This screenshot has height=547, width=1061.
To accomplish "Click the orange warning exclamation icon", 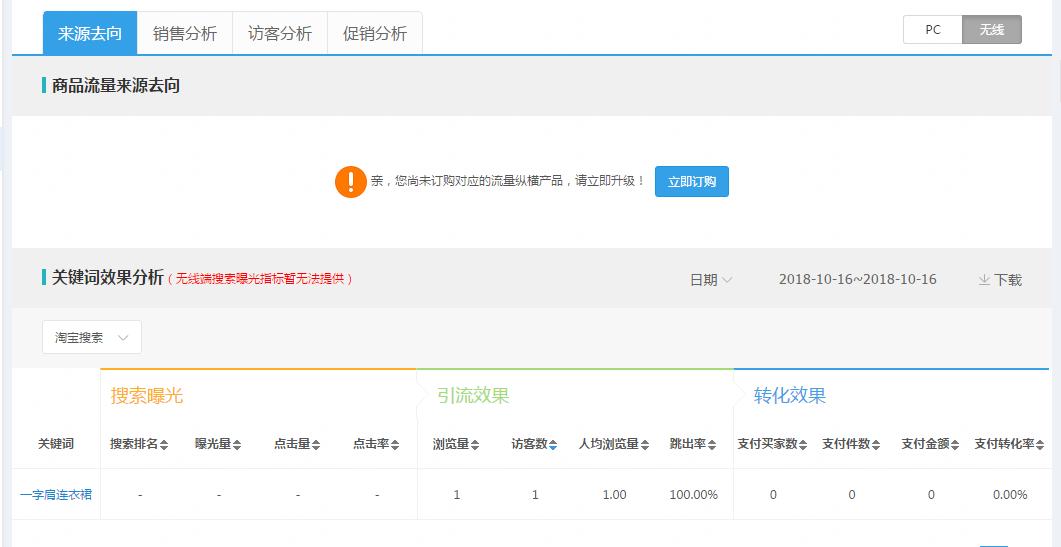I will coord(351,182).
